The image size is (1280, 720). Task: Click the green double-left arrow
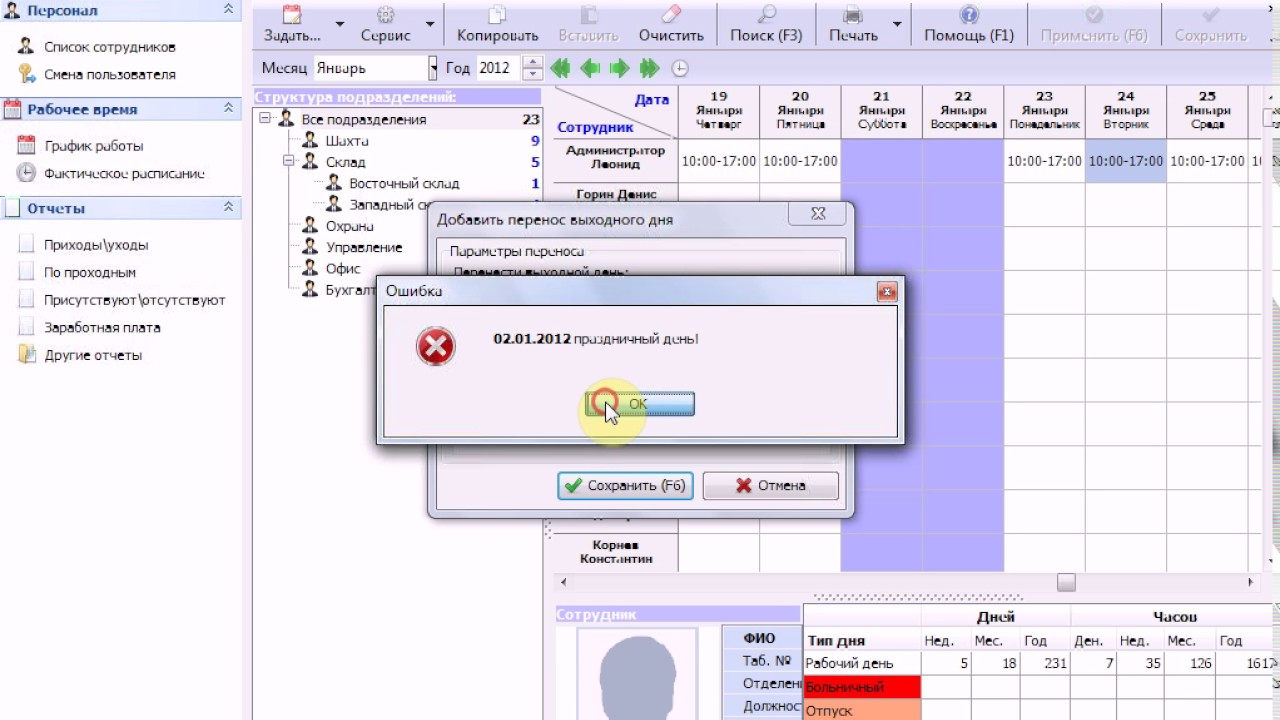[x=560, y=68]
